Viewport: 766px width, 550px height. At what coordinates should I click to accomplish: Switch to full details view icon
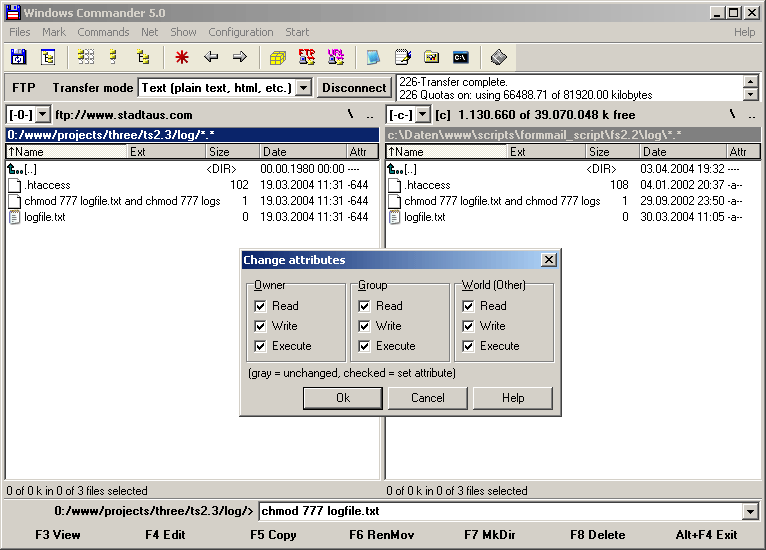113,57
